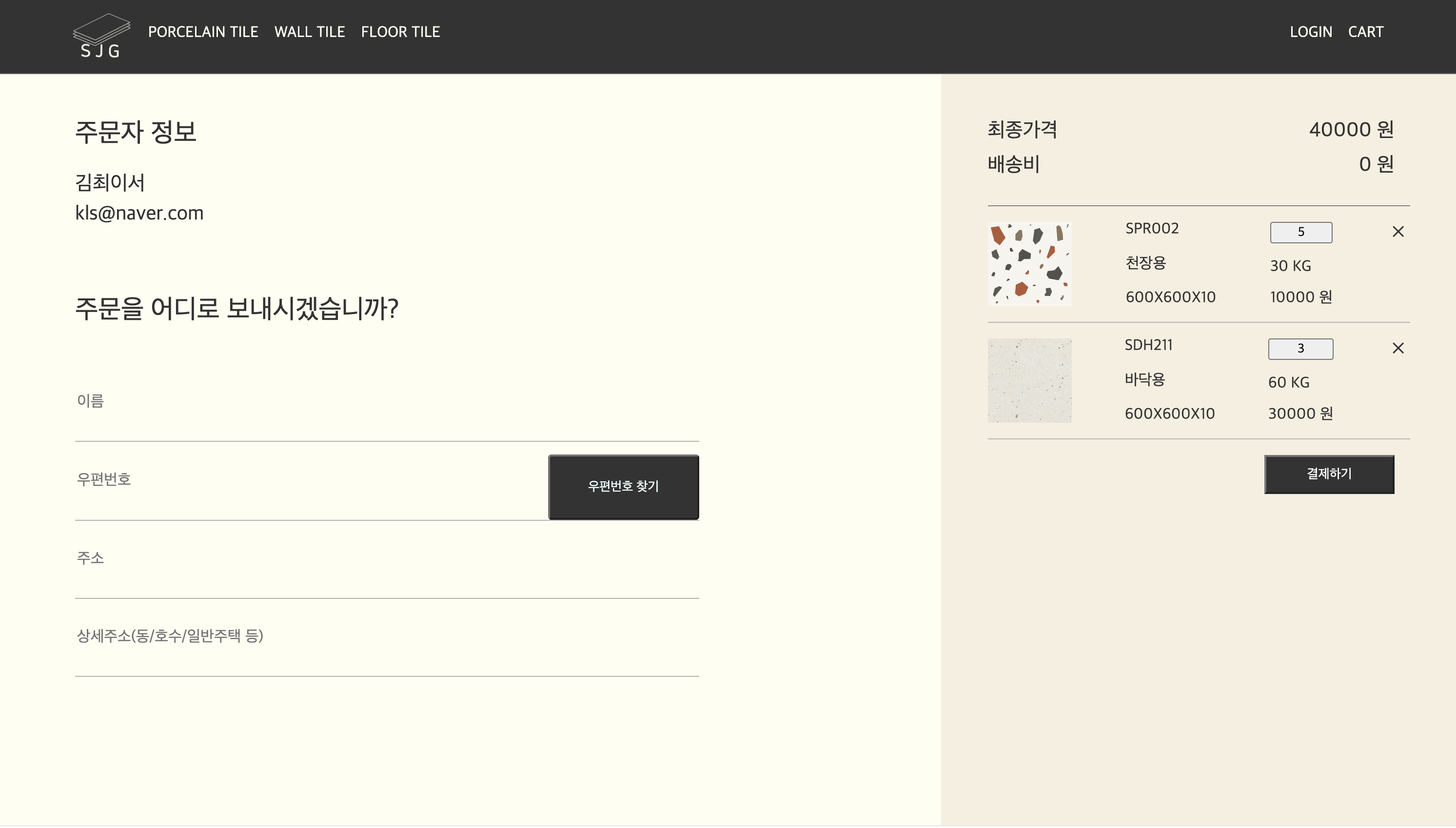Click the 결제하기 payment button

tap(1329, 473)
